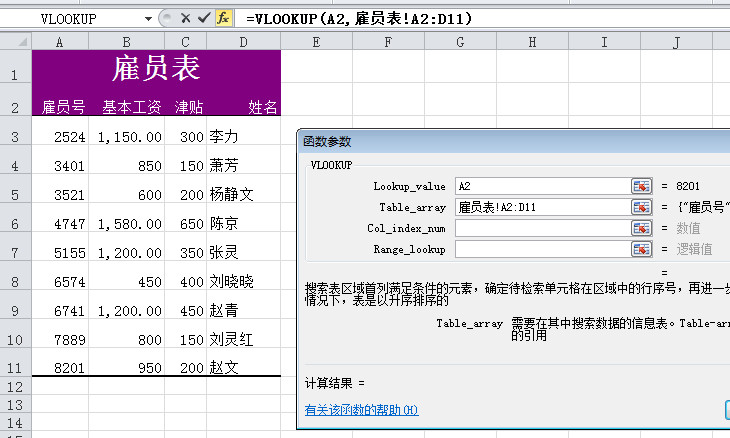This screenshot has width=730, height=438.
Task: Click the Range_lookup input field
Action: coord(541,249)
